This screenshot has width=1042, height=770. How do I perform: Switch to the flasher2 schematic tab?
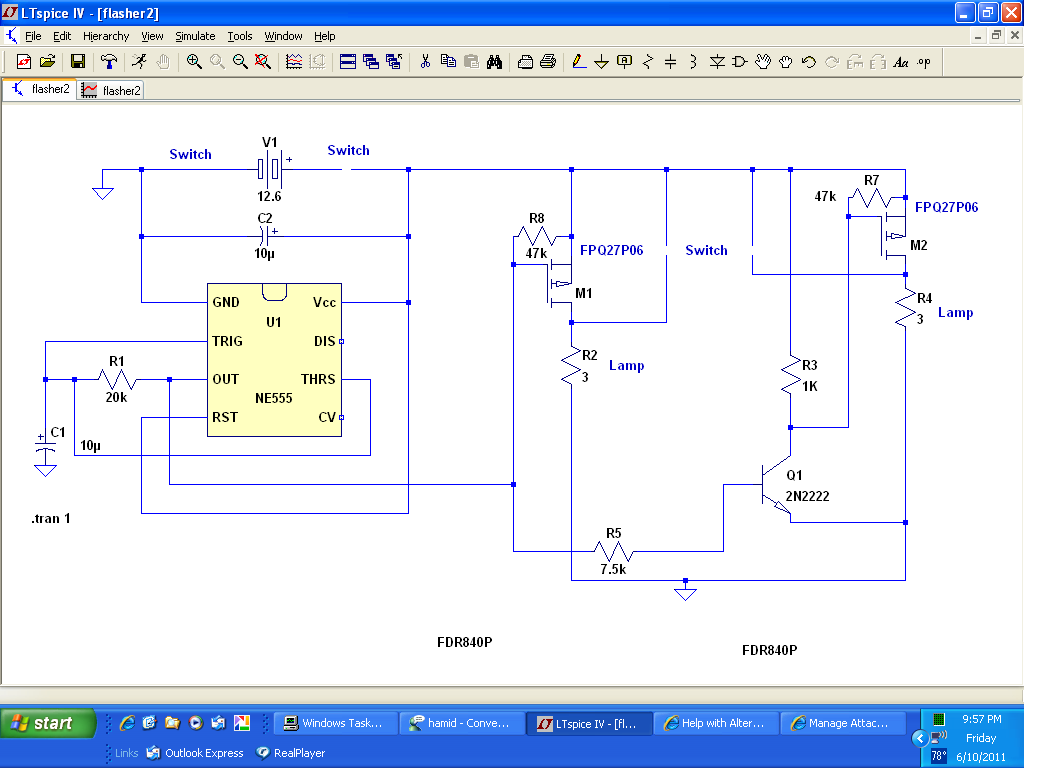41,89
